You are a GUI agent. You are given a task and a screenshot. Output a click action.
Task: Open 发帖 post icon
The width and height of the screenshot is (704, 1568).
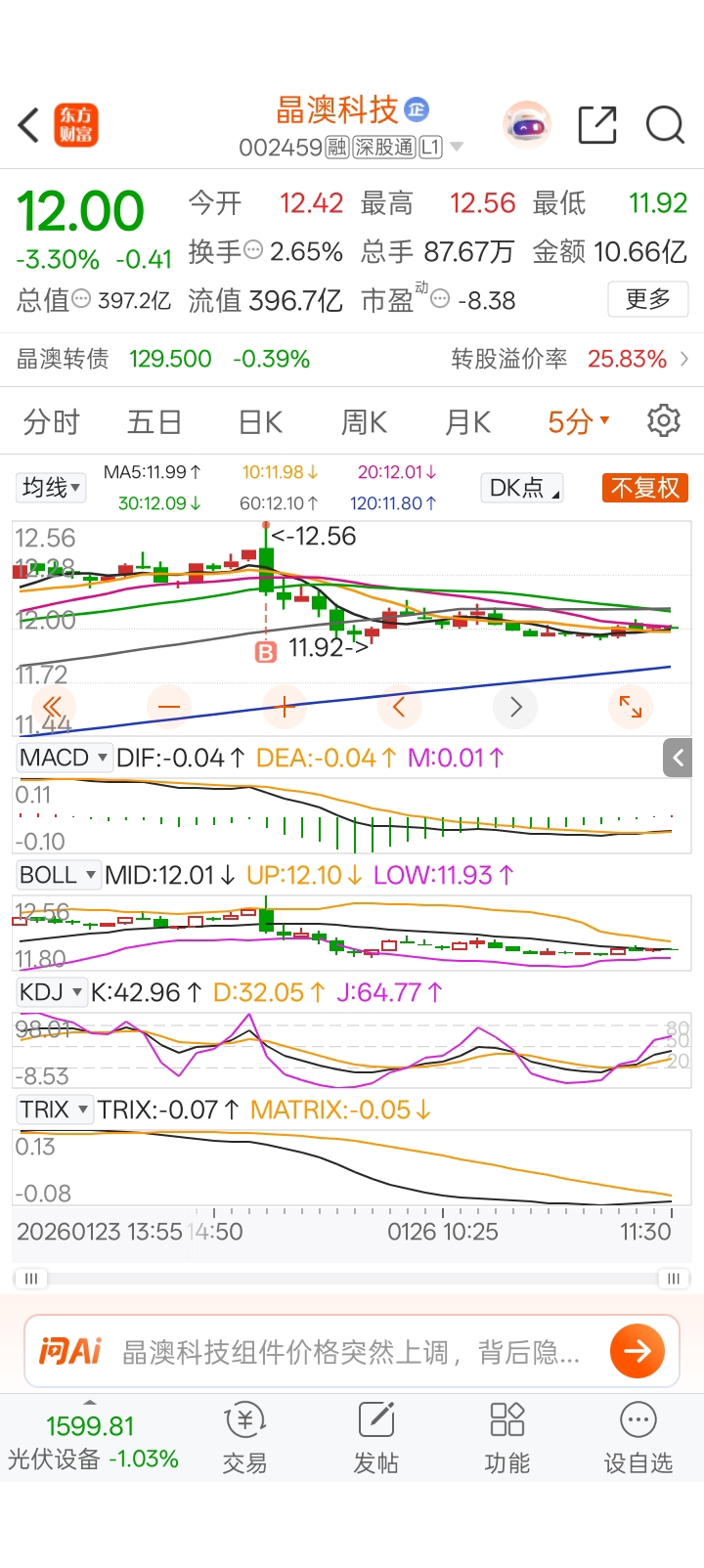click(x=376, y=1438)
